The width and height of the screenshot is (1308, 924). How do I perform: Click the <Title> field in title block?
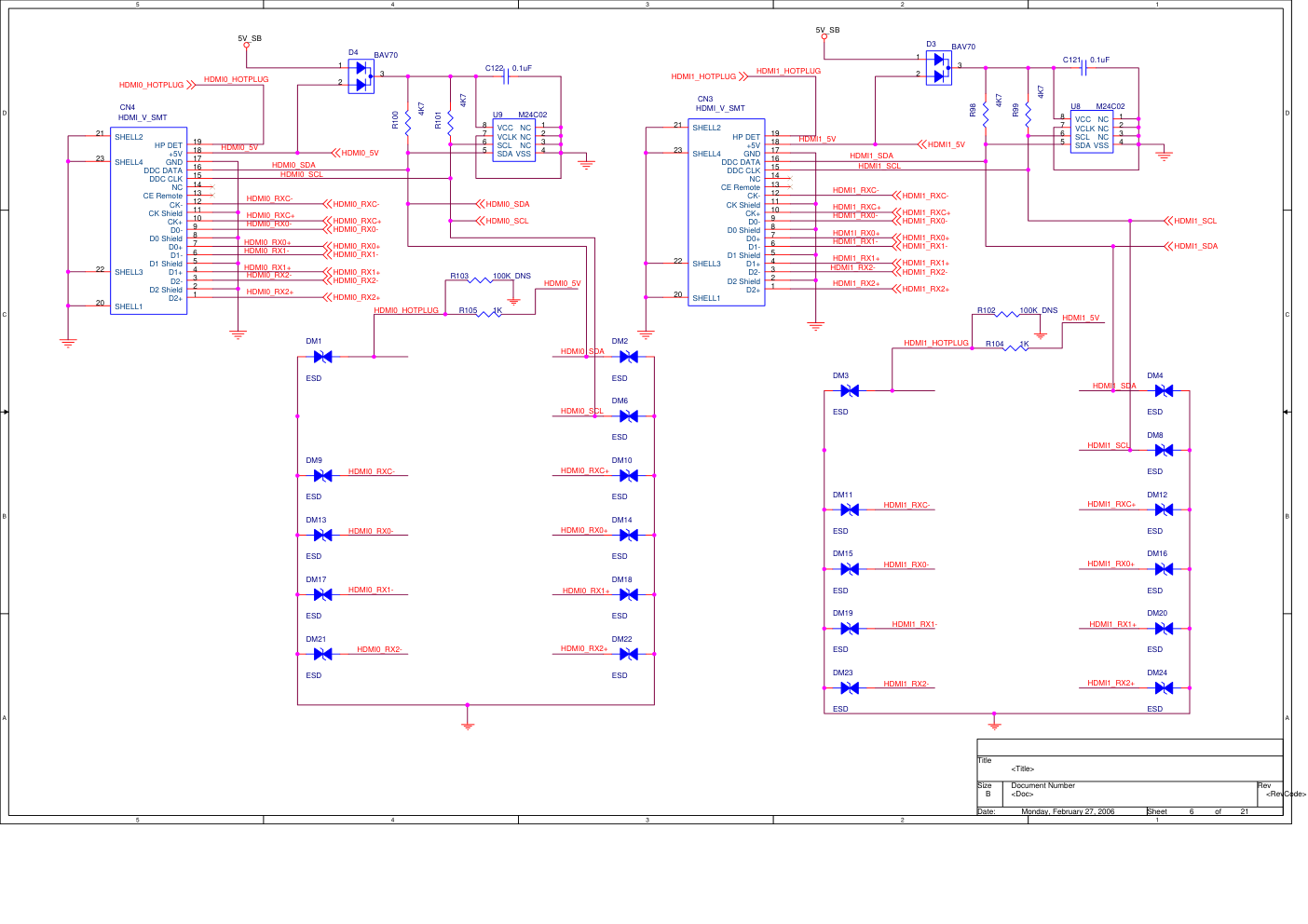(1023, 769)
